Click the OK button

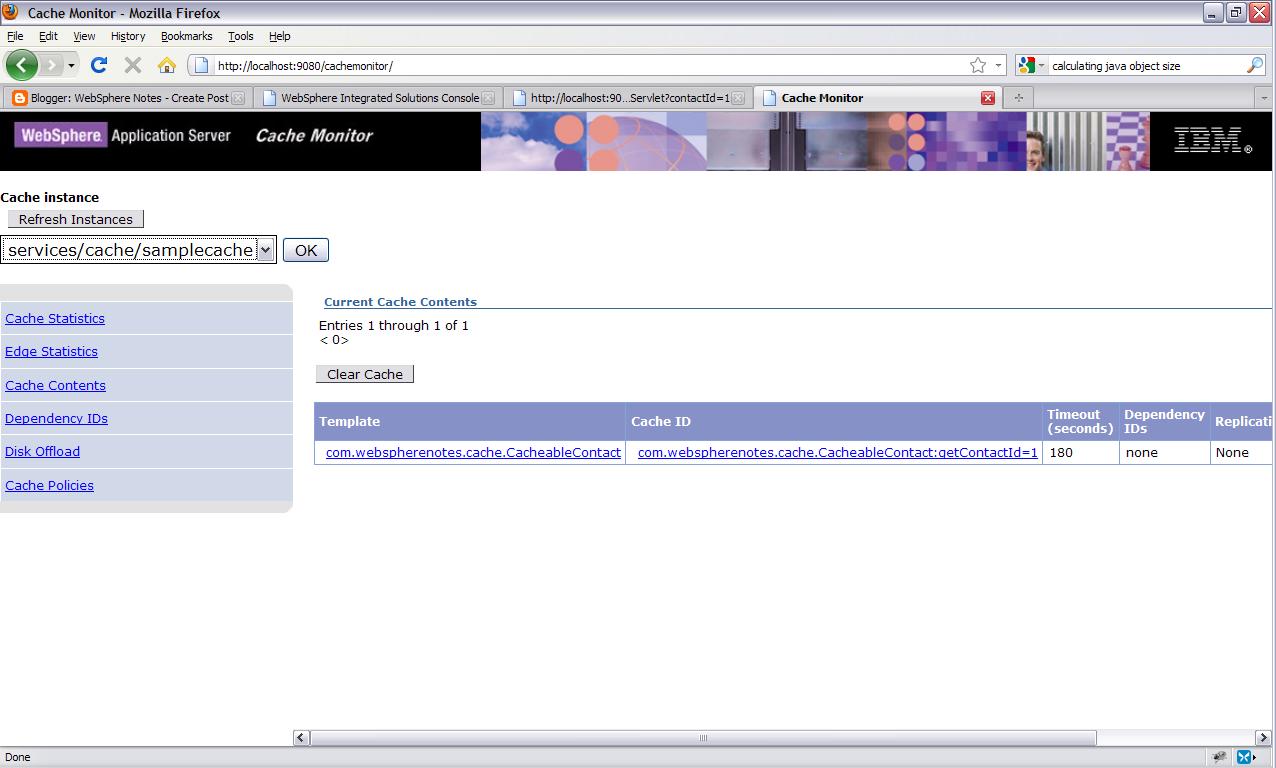pyautogui.click(x=306, y=250)
